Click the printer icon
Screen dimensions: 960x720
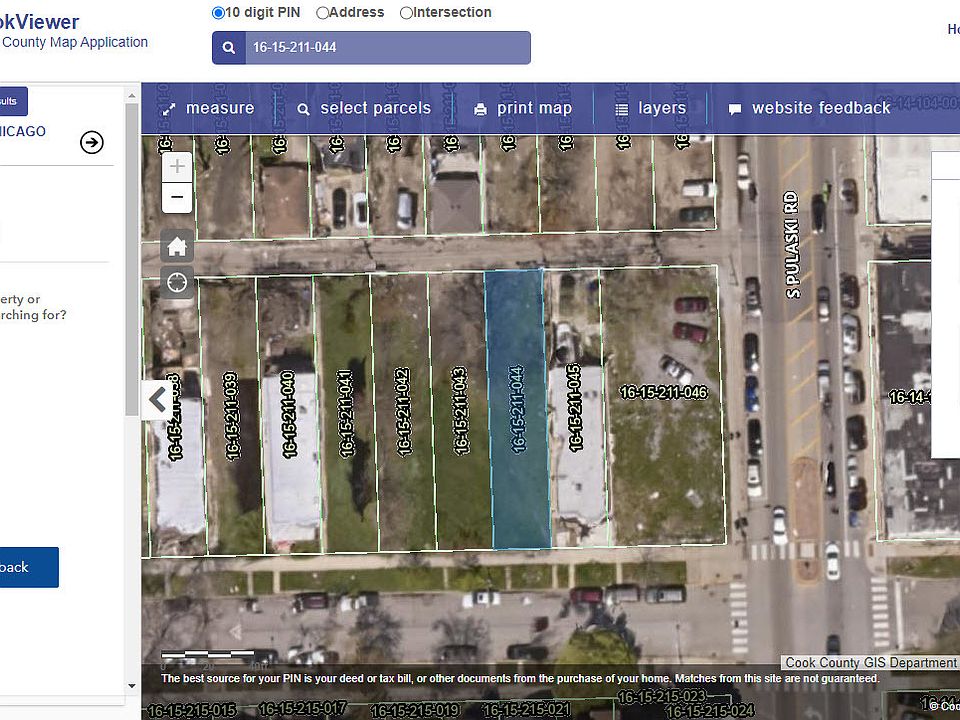pyautogui.click(x=481, y=110)
